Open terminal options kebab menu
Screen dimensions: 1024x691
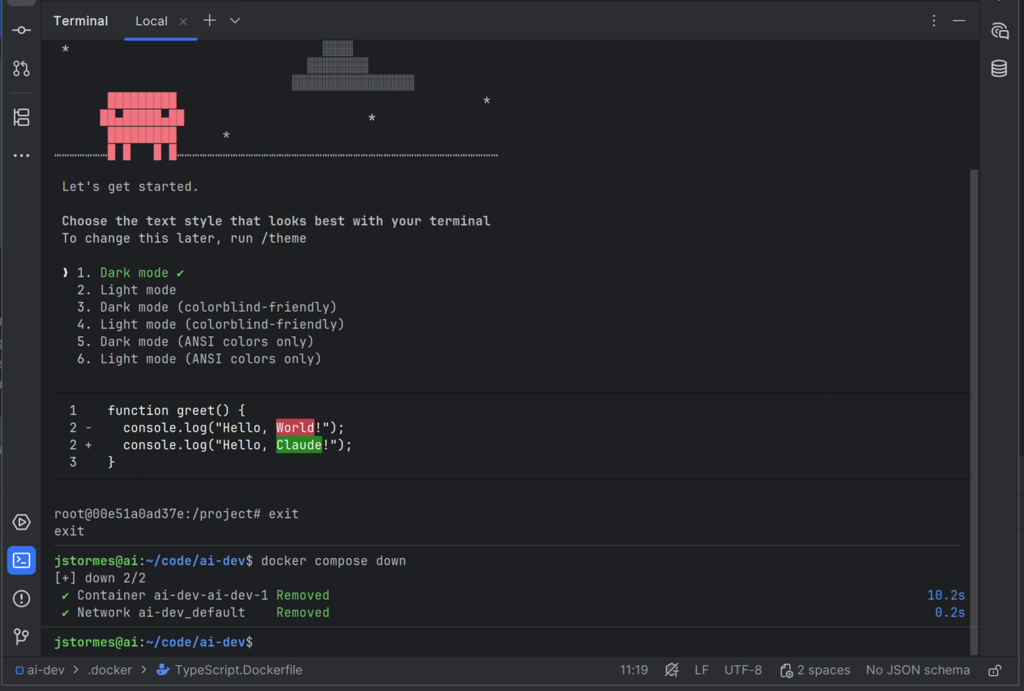click(x=934, y=21)
